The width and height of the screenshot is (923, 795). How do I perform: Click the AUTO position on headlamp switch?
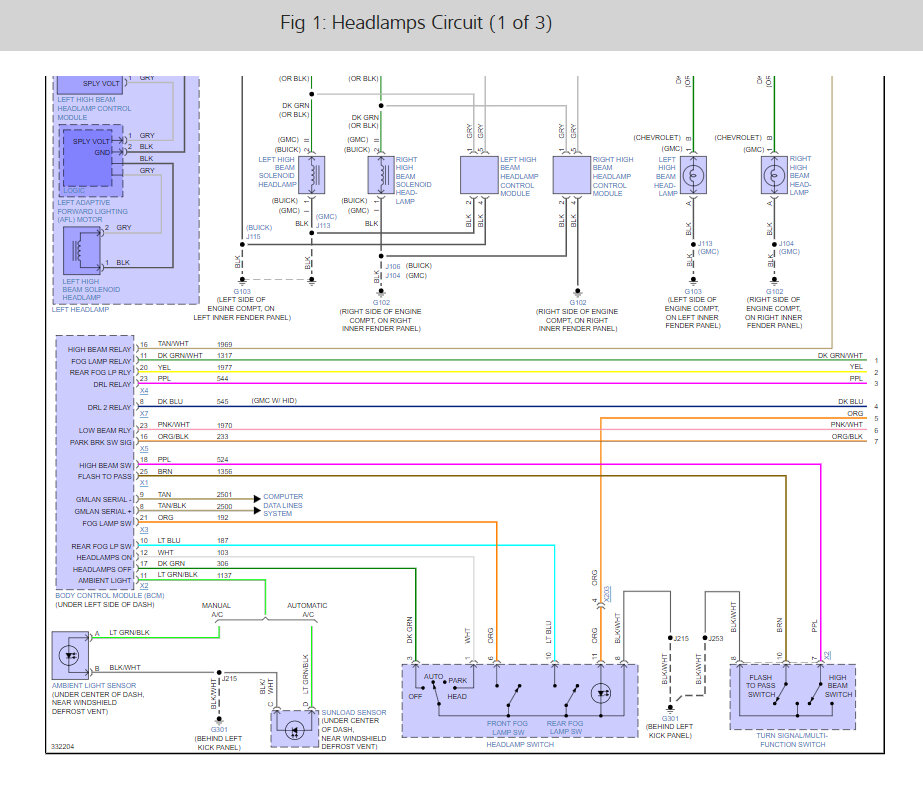click(x=433, y=677)
